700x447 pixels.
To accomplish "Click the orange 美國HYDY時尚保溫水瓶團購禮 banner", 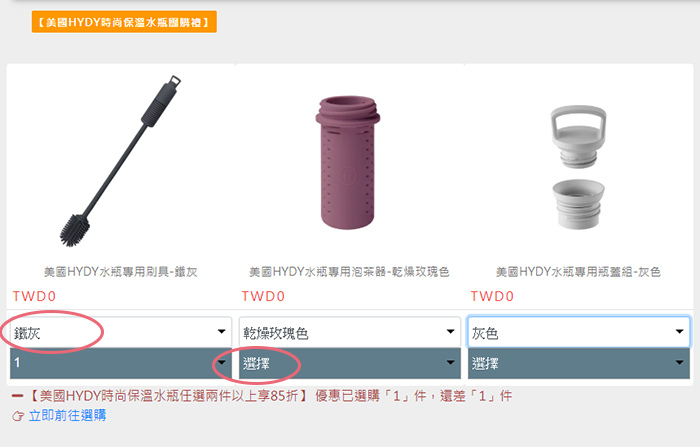I will [x=124, y=22].
